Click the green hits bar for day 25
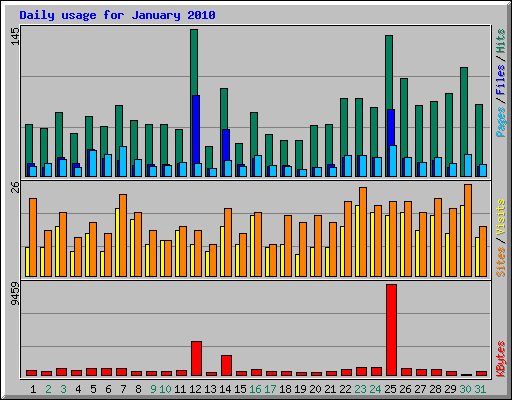The image size is (512, 400). coord(389,72)
